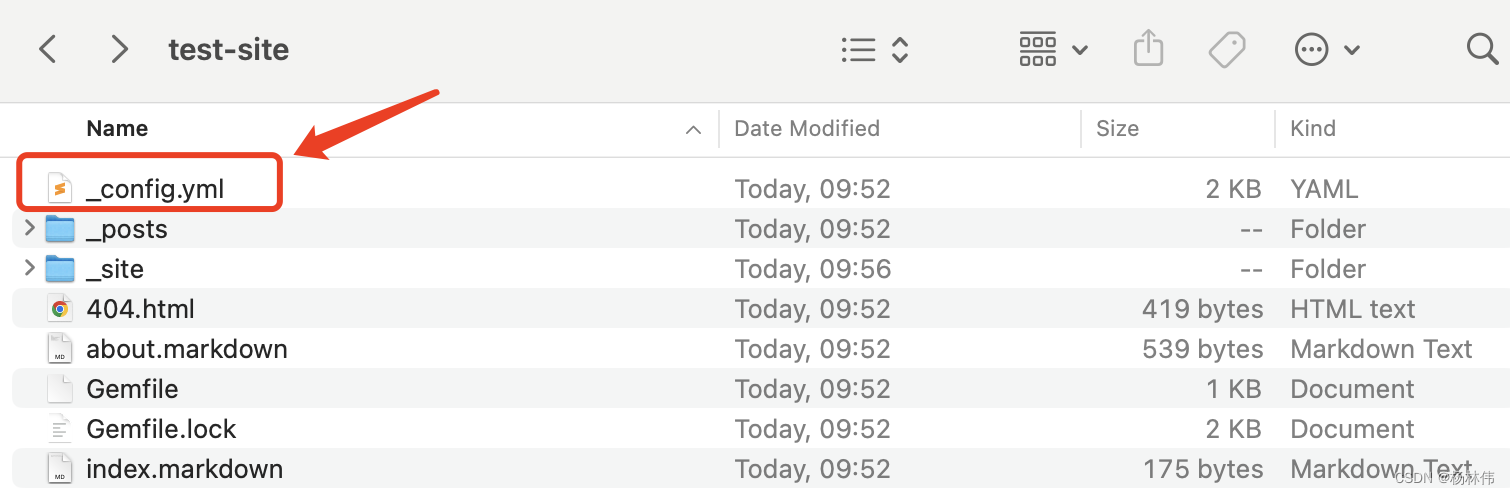Expand the _posts folder disclosure arrow
Image resolution: width=1510 pixels, height=494 pixels.
point(30,229)
